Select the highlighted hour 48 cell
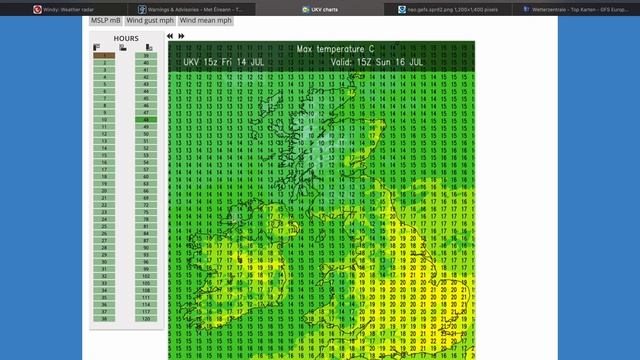Viewport: 640px width, 360px height. pyautogui.click(x=146, y=120)
